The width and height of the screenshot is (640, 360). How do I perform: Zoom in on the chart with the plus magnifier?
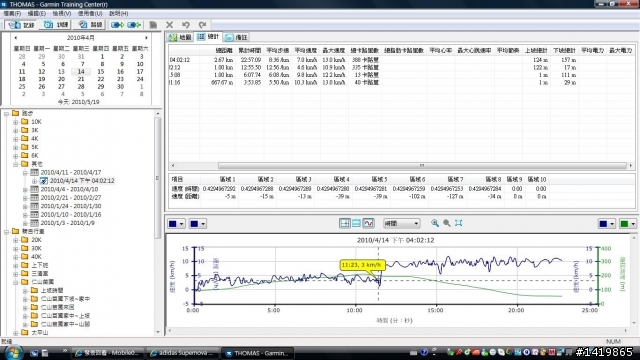tap(435, 223)
